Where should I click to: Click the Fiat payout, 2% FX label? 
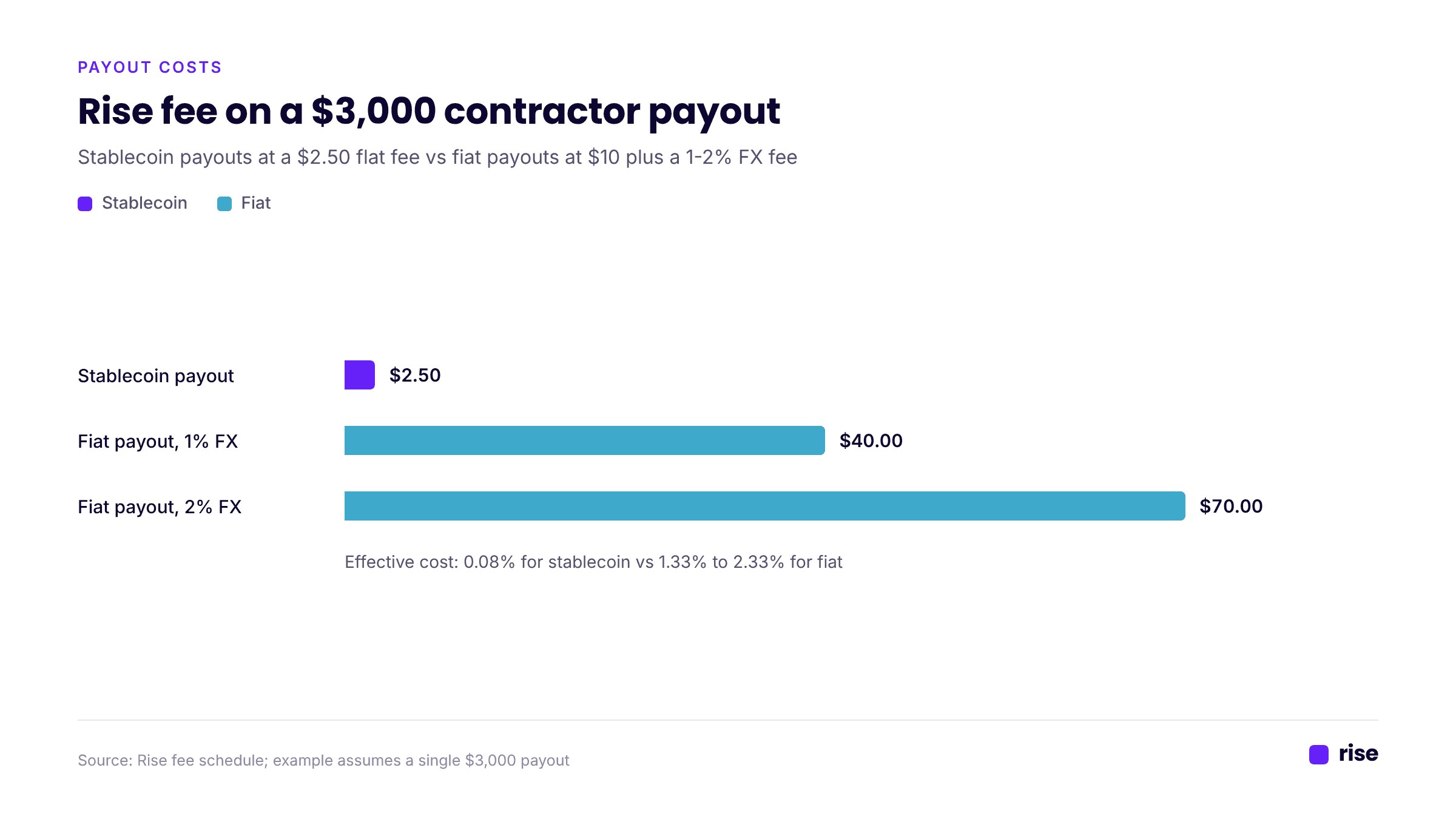(160, 507)
